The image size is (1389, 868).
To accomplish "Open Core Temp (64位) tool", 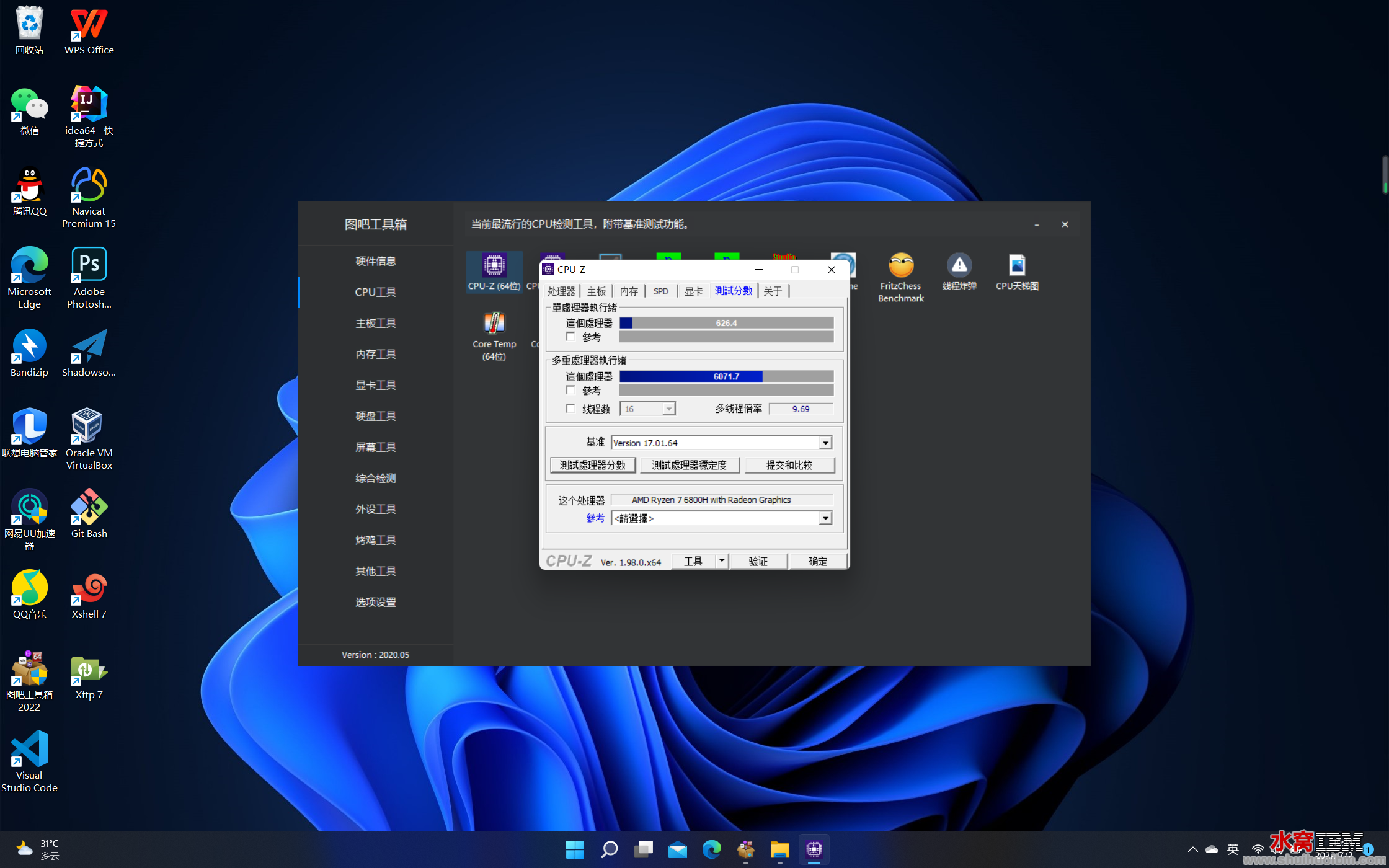I will tap(494, 335).
